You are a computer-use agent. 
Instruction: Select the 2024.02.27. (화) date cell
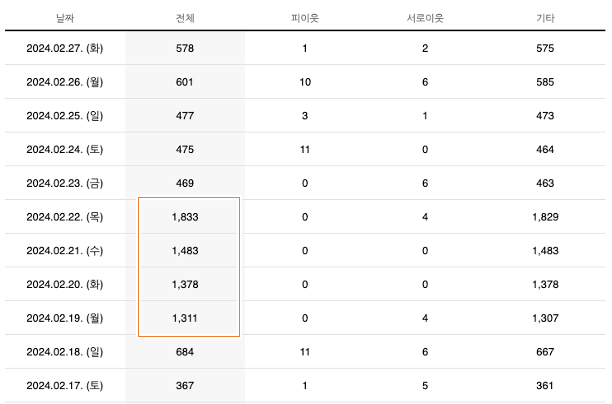[x=65, y=48]
